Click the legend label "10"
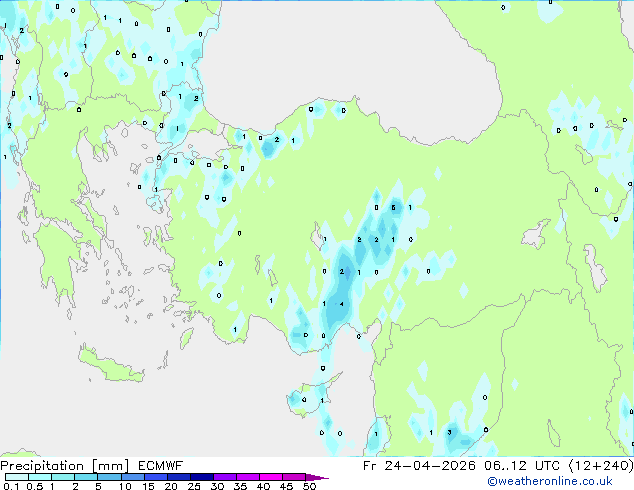The width and height of the screenshot is (634, 490). 125,486
